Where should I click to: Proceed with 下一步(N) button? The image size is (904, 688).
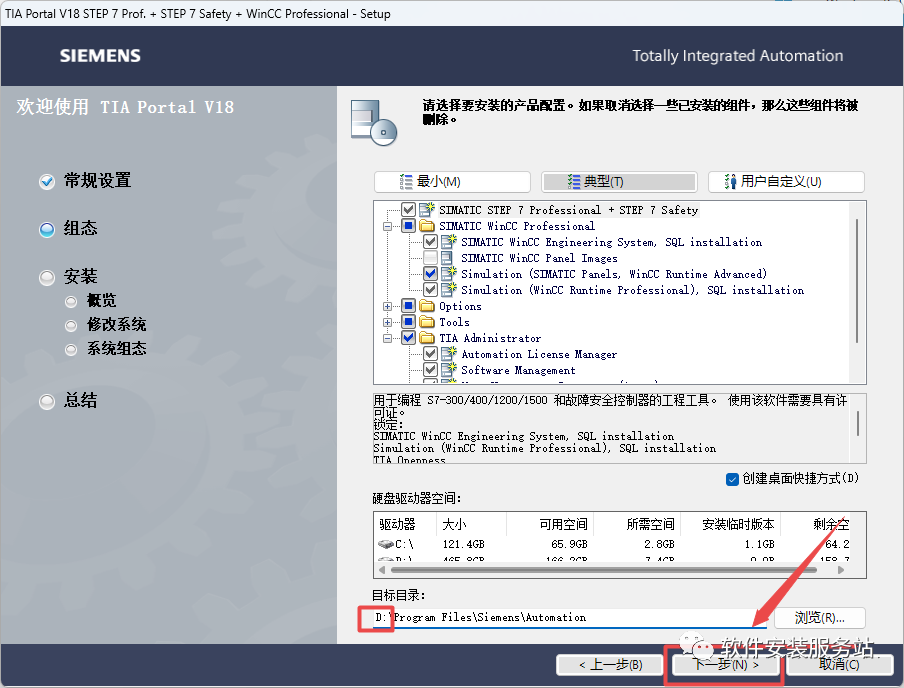[725, 665]
